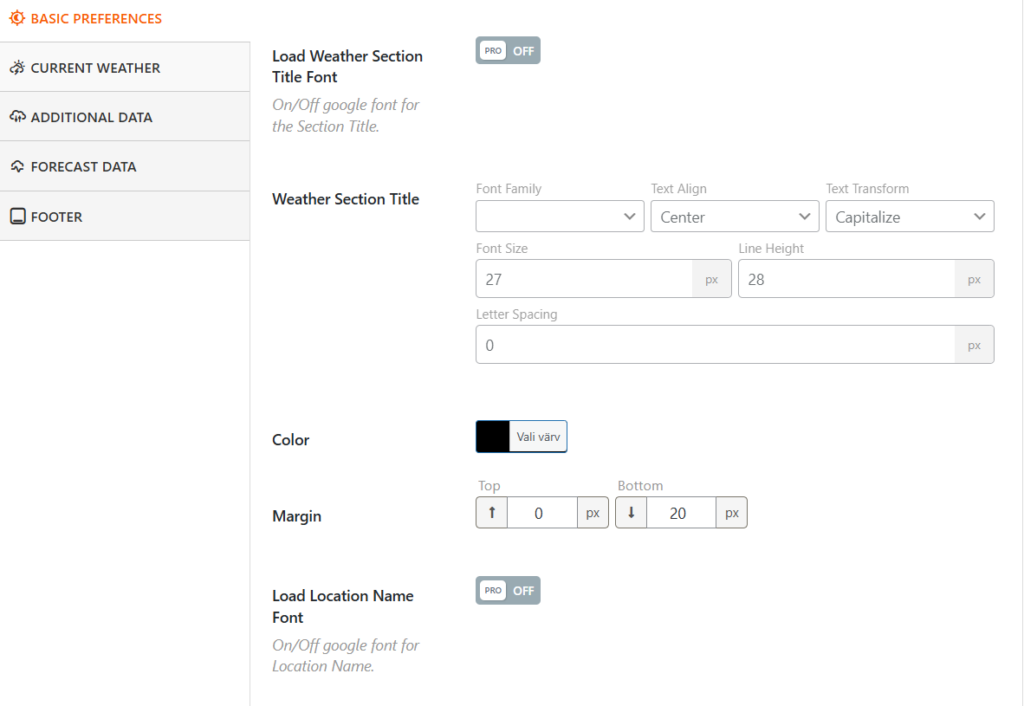Click the margin bottom down-arrow icon
Viewport: 1024px width, 706px height.
coord(631,513)
